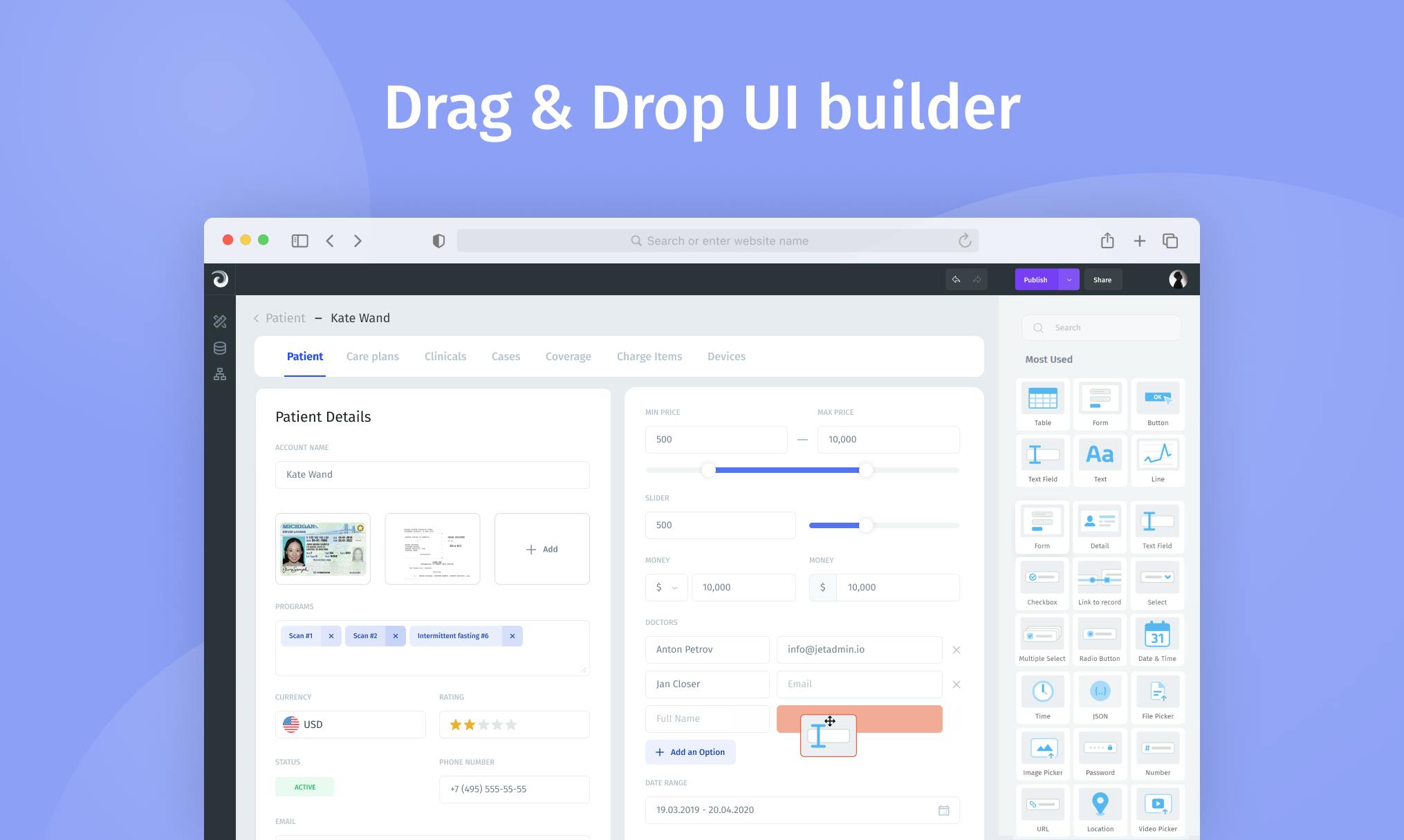Image resolution: width=1404 pixels, height=840 pixels.
Task: Open the design tools sidebar icon
Action: click(220, 321)
